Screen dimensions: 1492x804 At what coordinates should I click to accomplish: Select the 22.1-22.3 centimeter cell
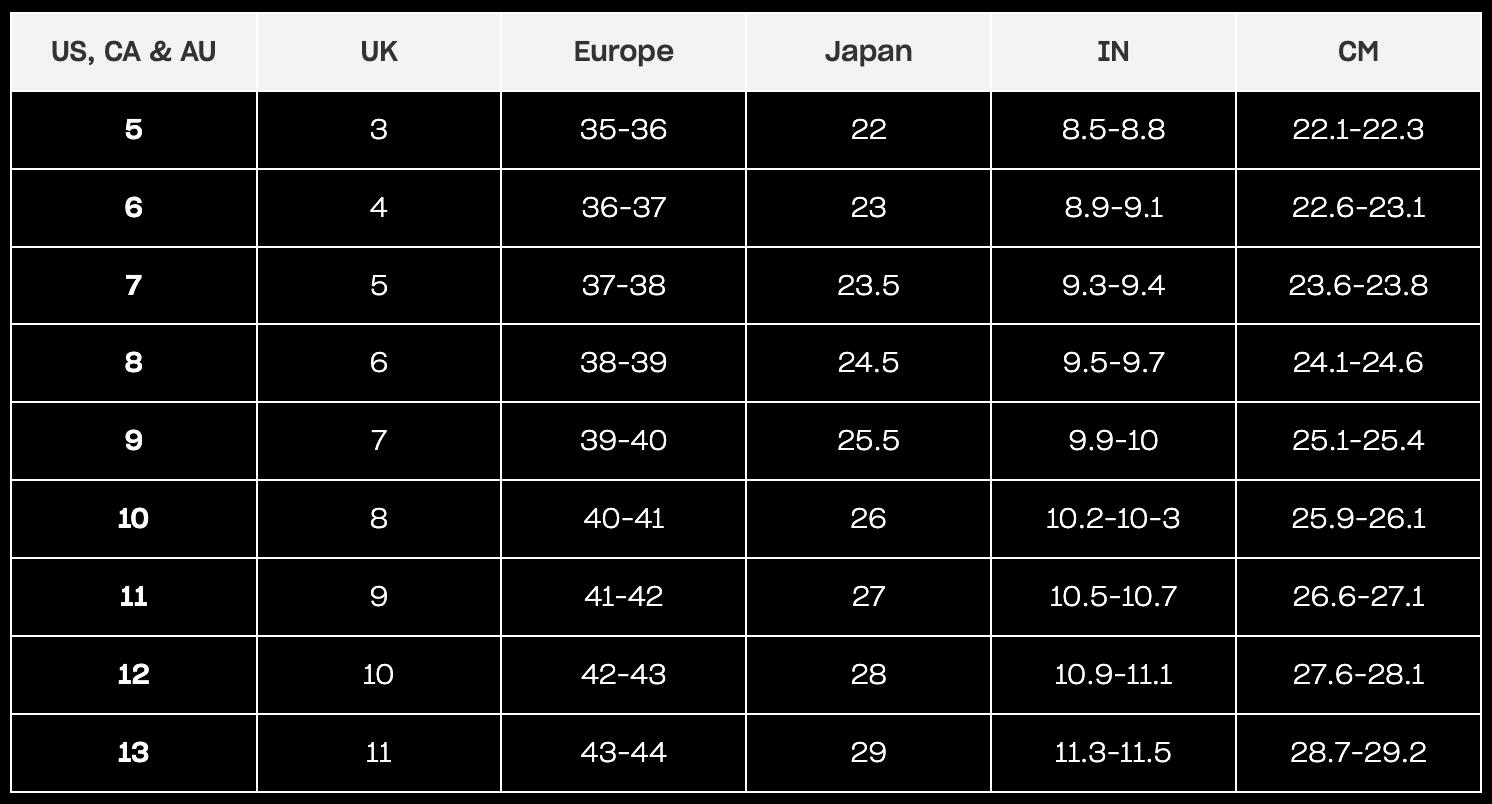1358,130
